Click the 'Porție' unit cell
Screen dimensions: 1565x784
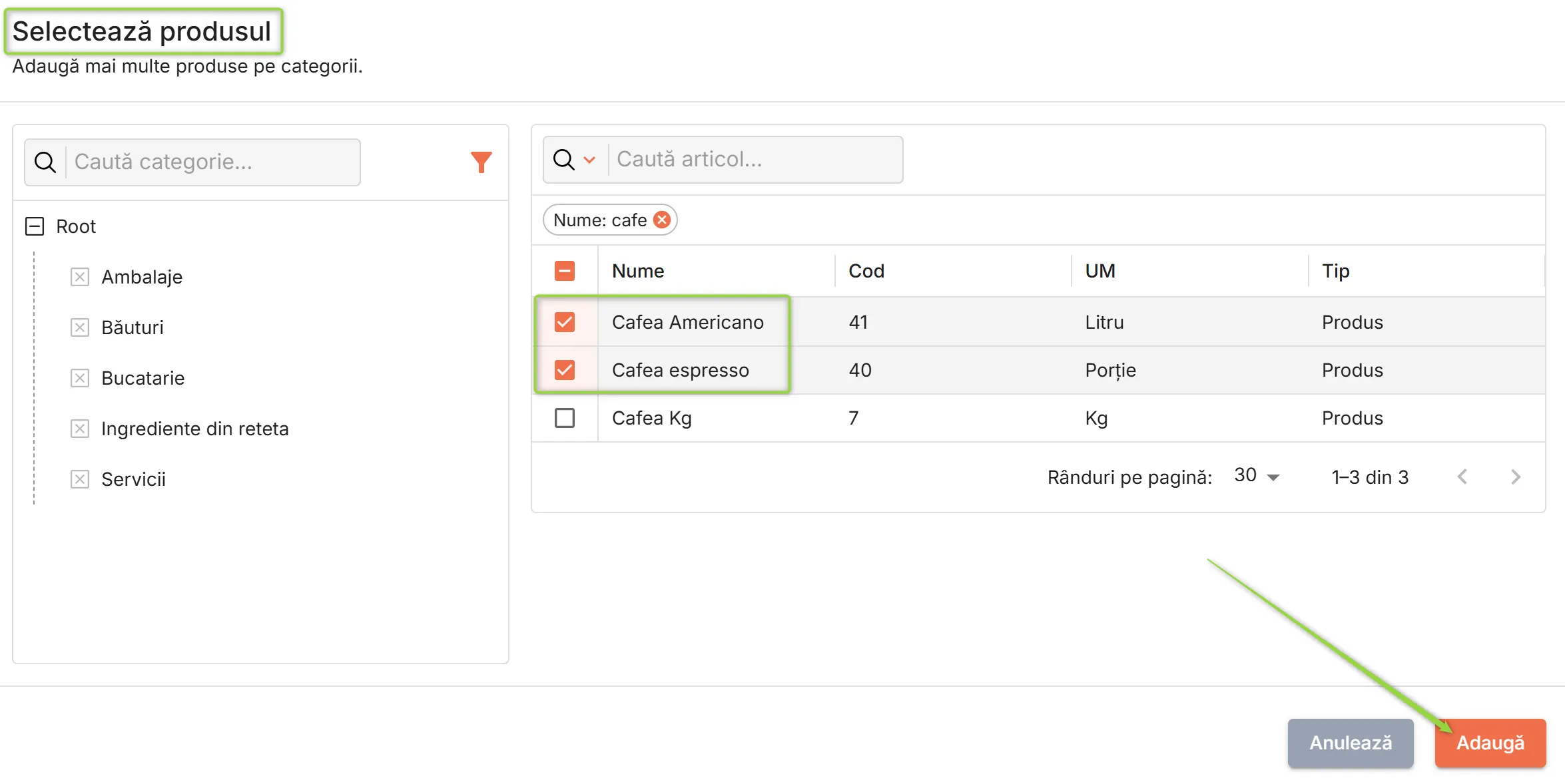1110,370
